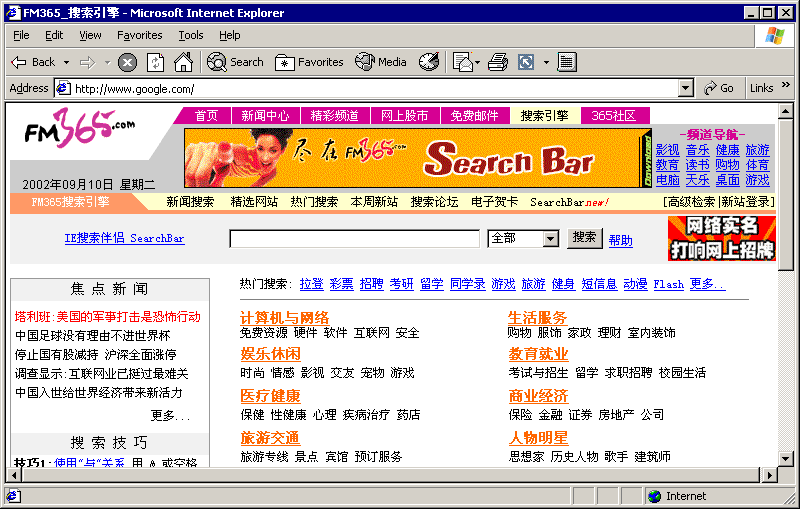The width and height of the screenshot is (800, 509).
Task: Open the 生活服务 category link
Action: click(x=538, y=318)
